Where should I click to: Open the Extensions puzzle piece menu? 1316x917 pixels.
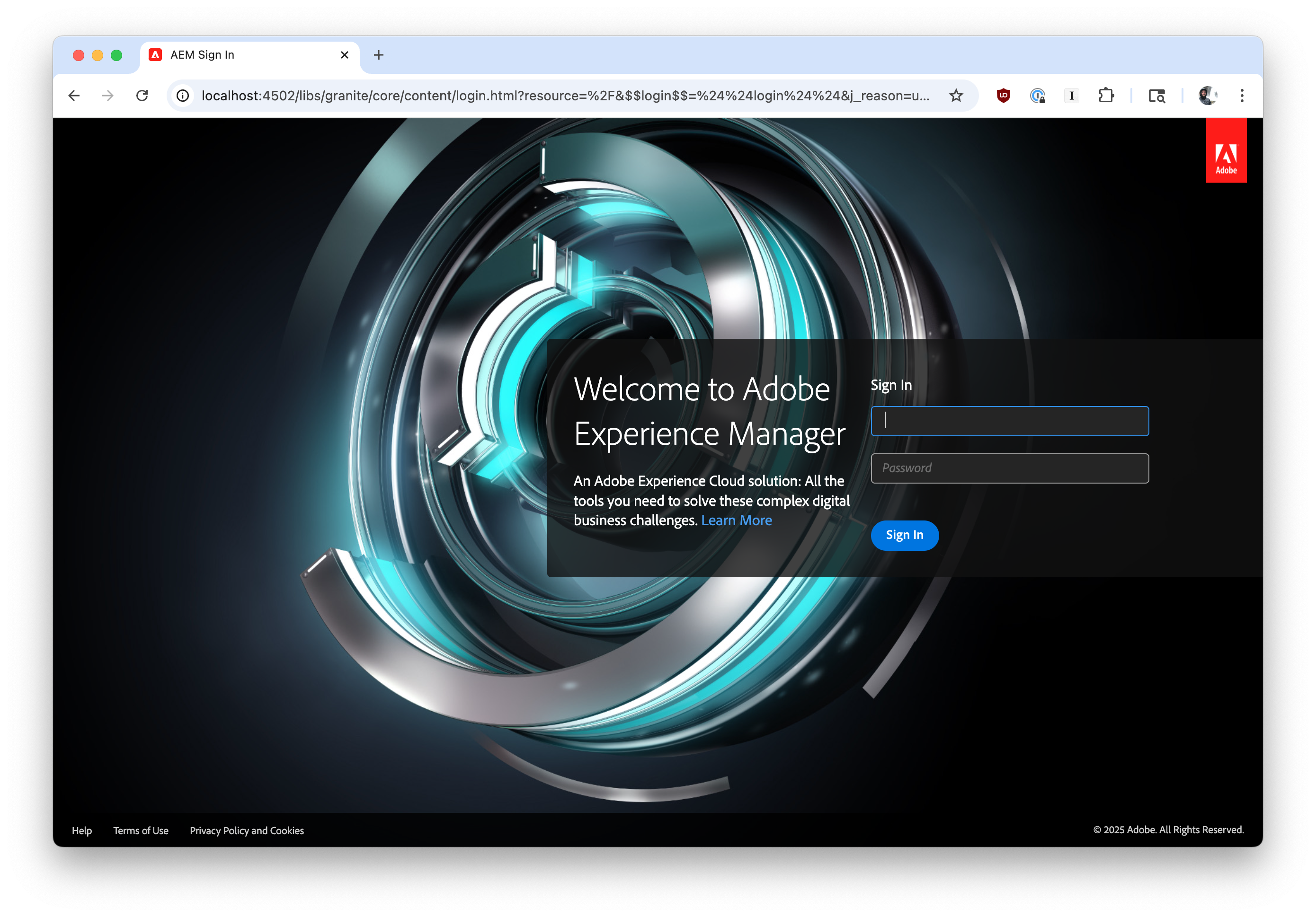tap(1106, 96)
